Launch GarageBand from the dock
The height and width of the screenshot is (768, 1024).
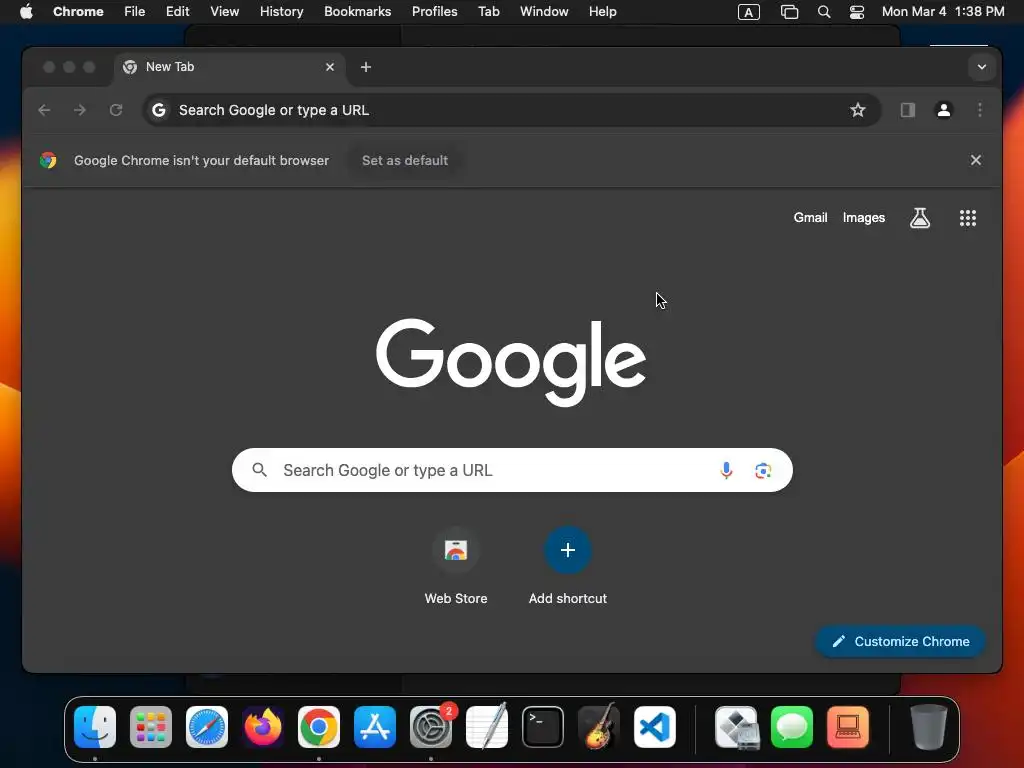(x=599, y=727)
